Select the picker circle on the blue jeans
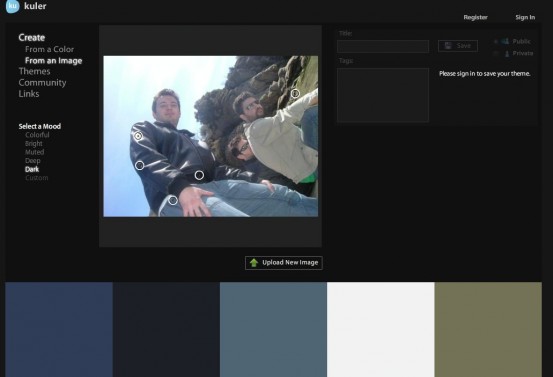 pyautogui.click(x=172, y=200)
